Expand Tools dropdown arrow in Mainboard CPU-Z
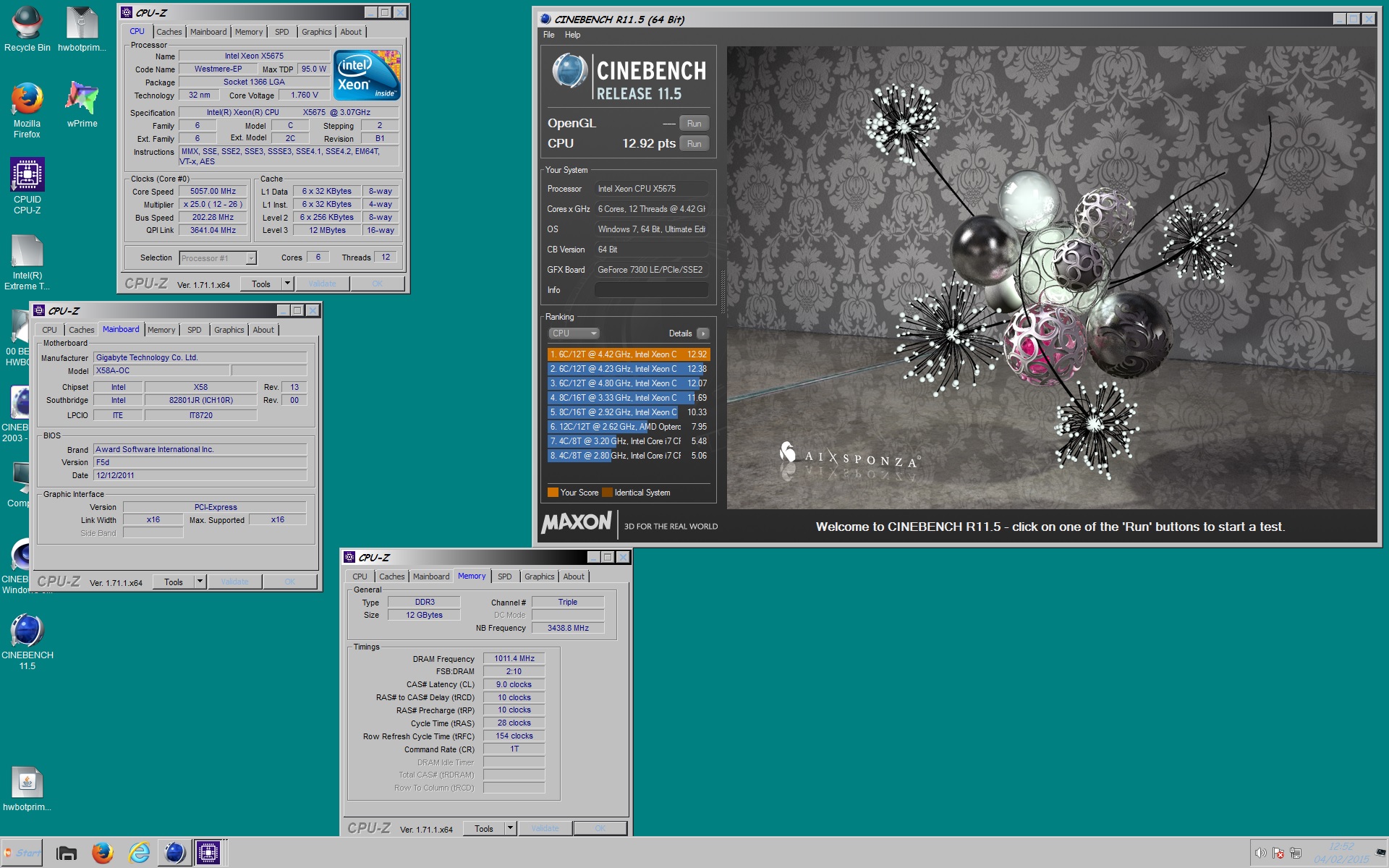The width and height of the screenshot is (1389, 868). 200,582
